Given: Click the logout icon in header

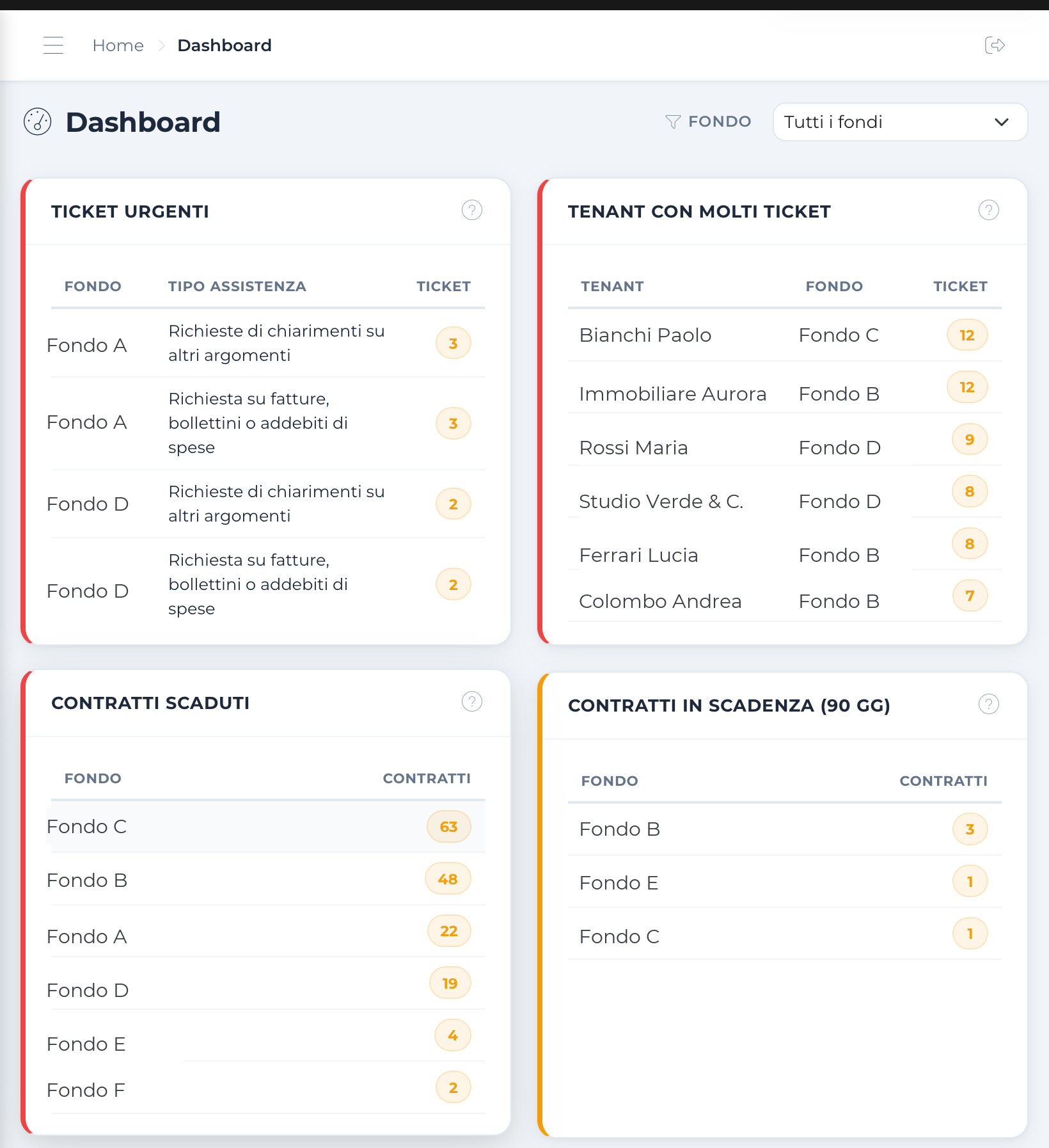Looking at the screenshot, I should 995,45.
